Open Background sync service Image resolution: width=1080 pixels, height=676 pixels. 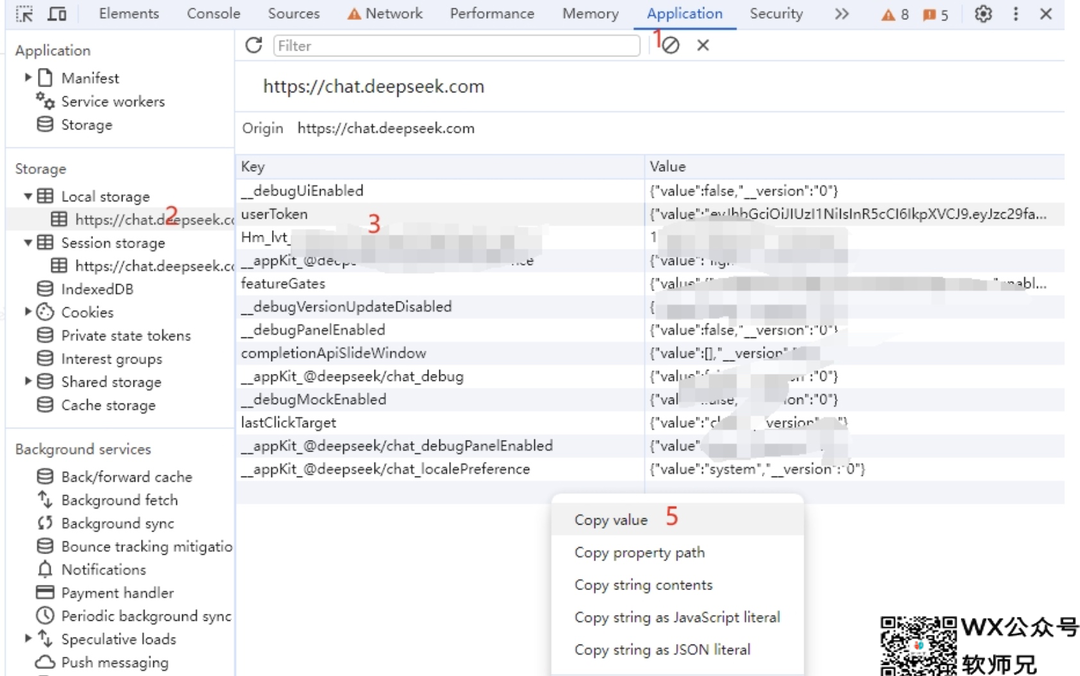[x=118, y=523]
